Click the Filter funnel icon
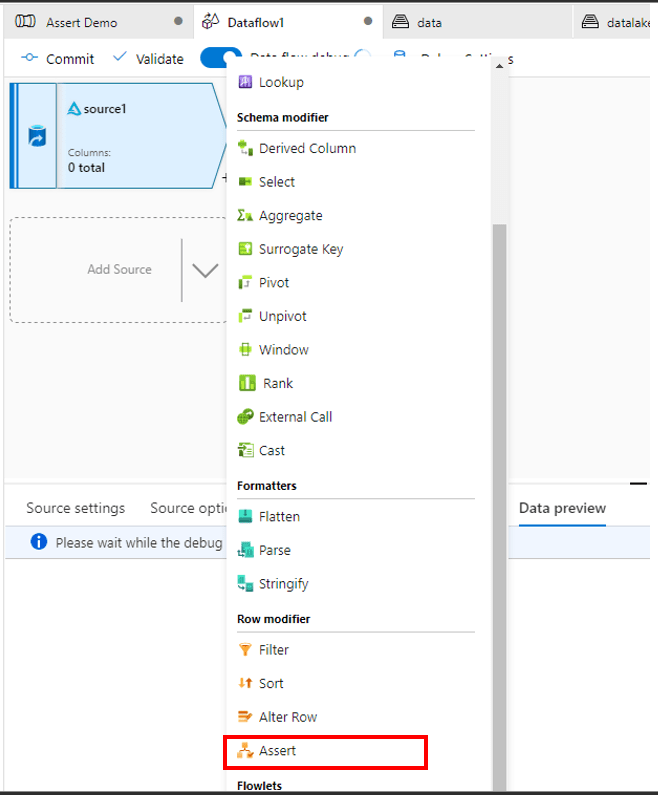Image resolution: width=658 pixels, height=795 pixels. point(246,650)
